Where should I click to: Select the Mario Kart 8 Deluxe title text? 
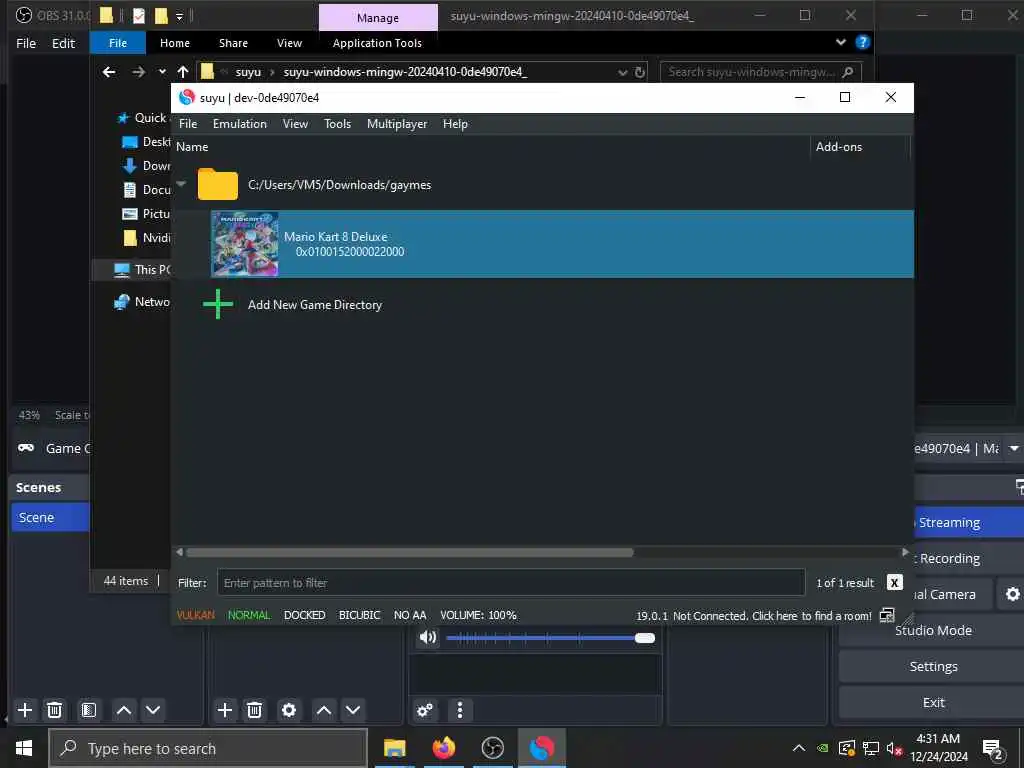[336, 236]
